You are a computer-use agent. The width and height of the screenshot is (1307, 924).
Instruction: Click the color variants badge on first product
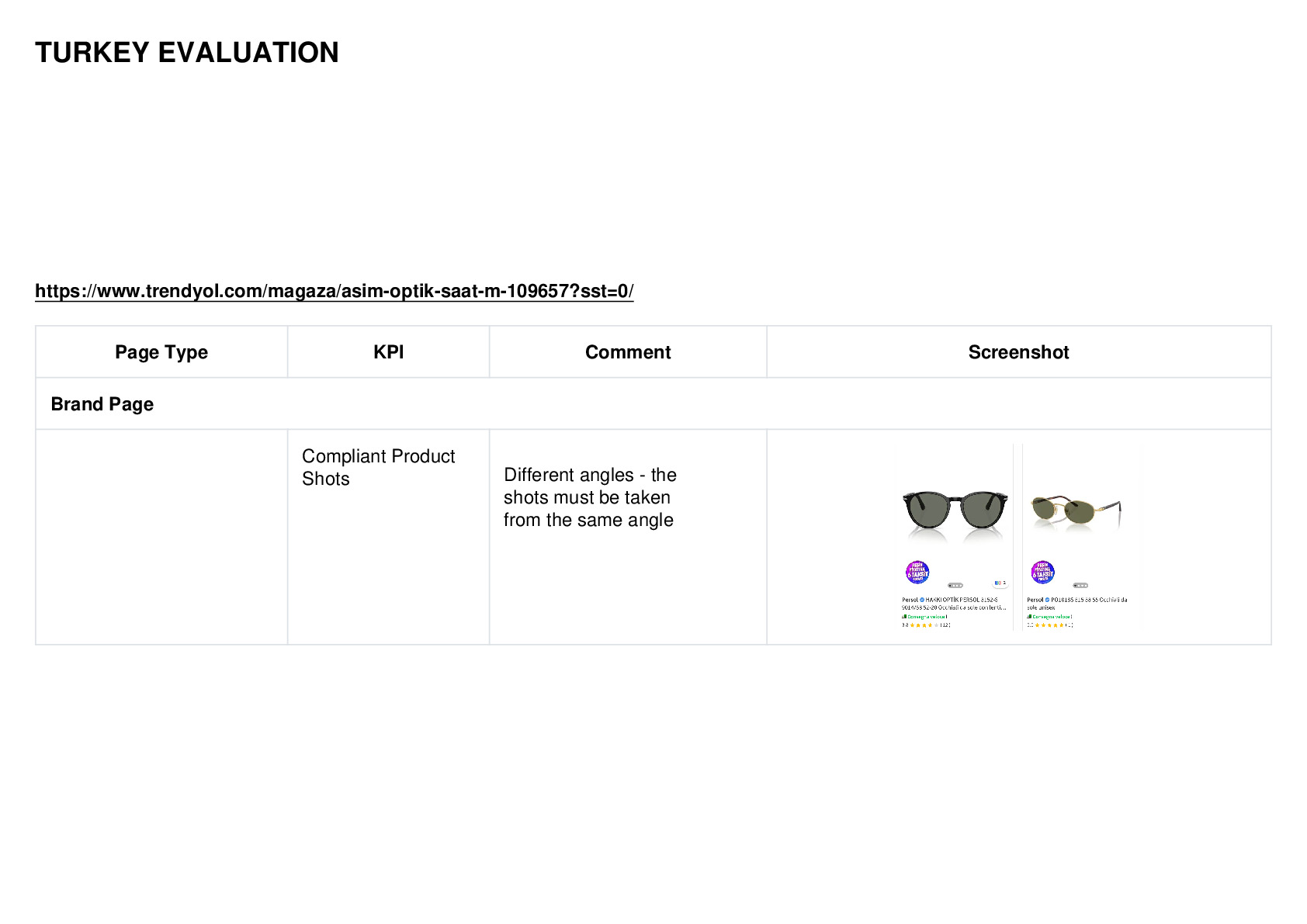[x=1000, y=583]
